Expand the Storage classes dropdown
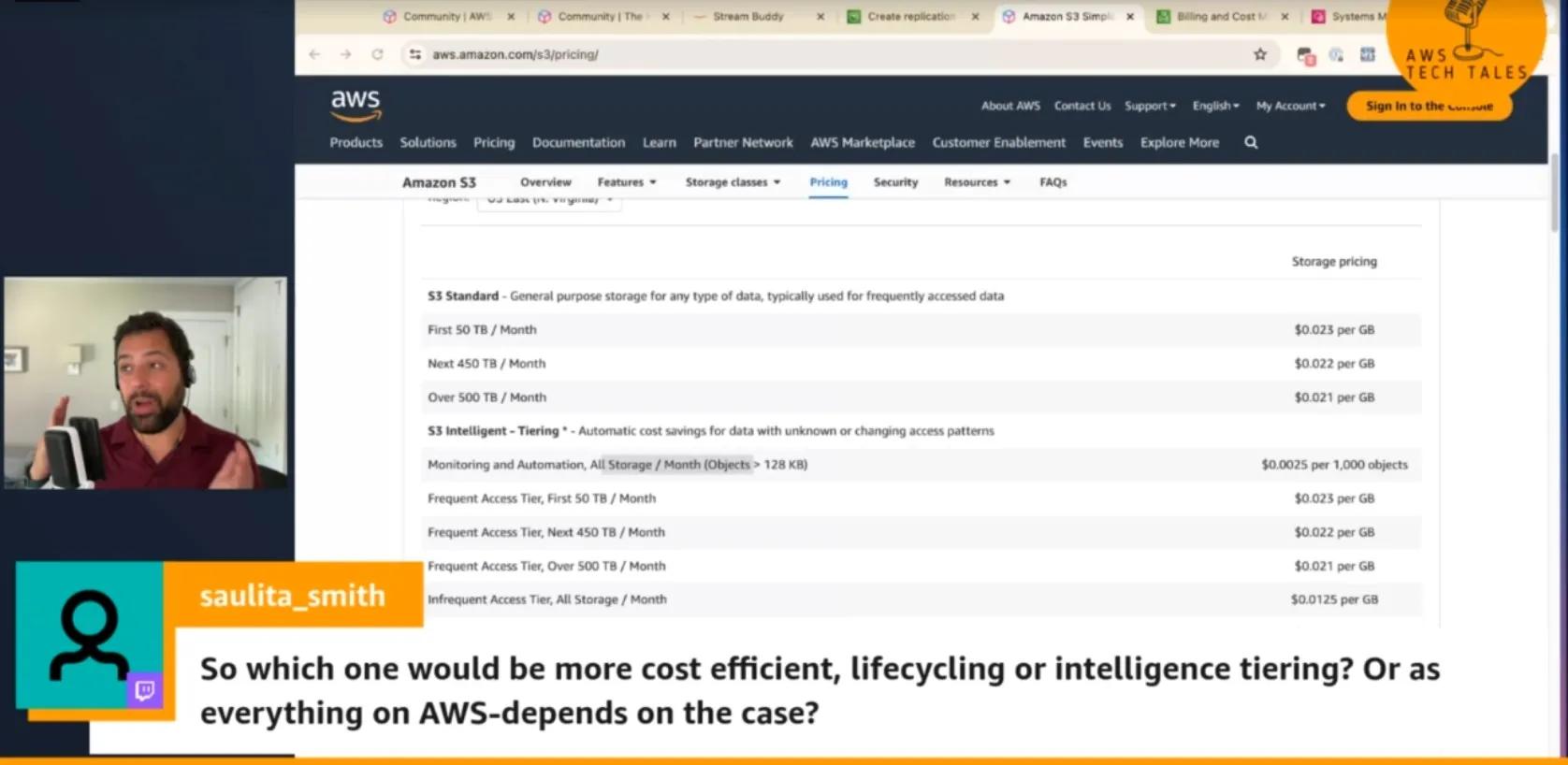Viewport: 1568px width, 765px height. click(x=733, y=182)
